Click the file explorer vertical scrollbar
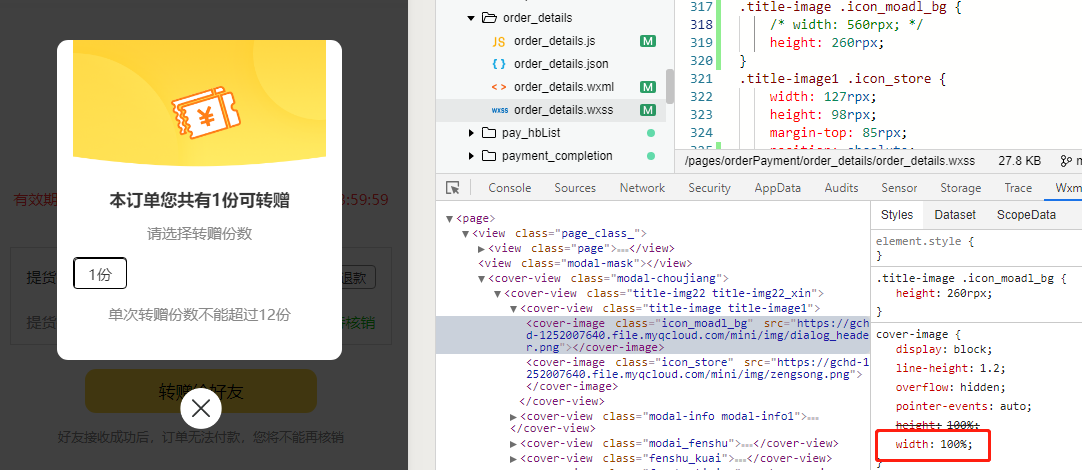The height and width of the screenshot is (470, 1082). coord(670,86)
